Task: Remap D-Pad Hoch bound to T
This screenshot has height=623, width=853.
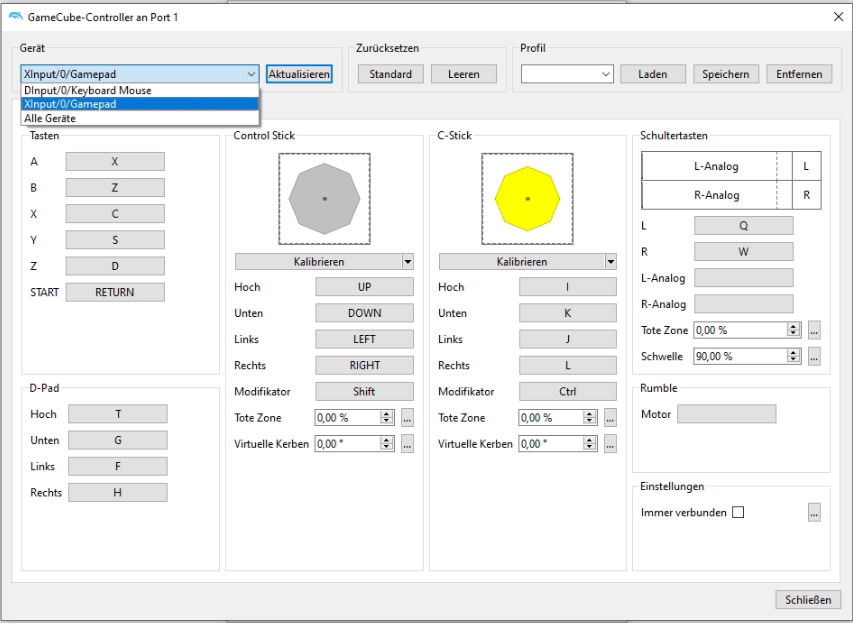Action: 118,414
